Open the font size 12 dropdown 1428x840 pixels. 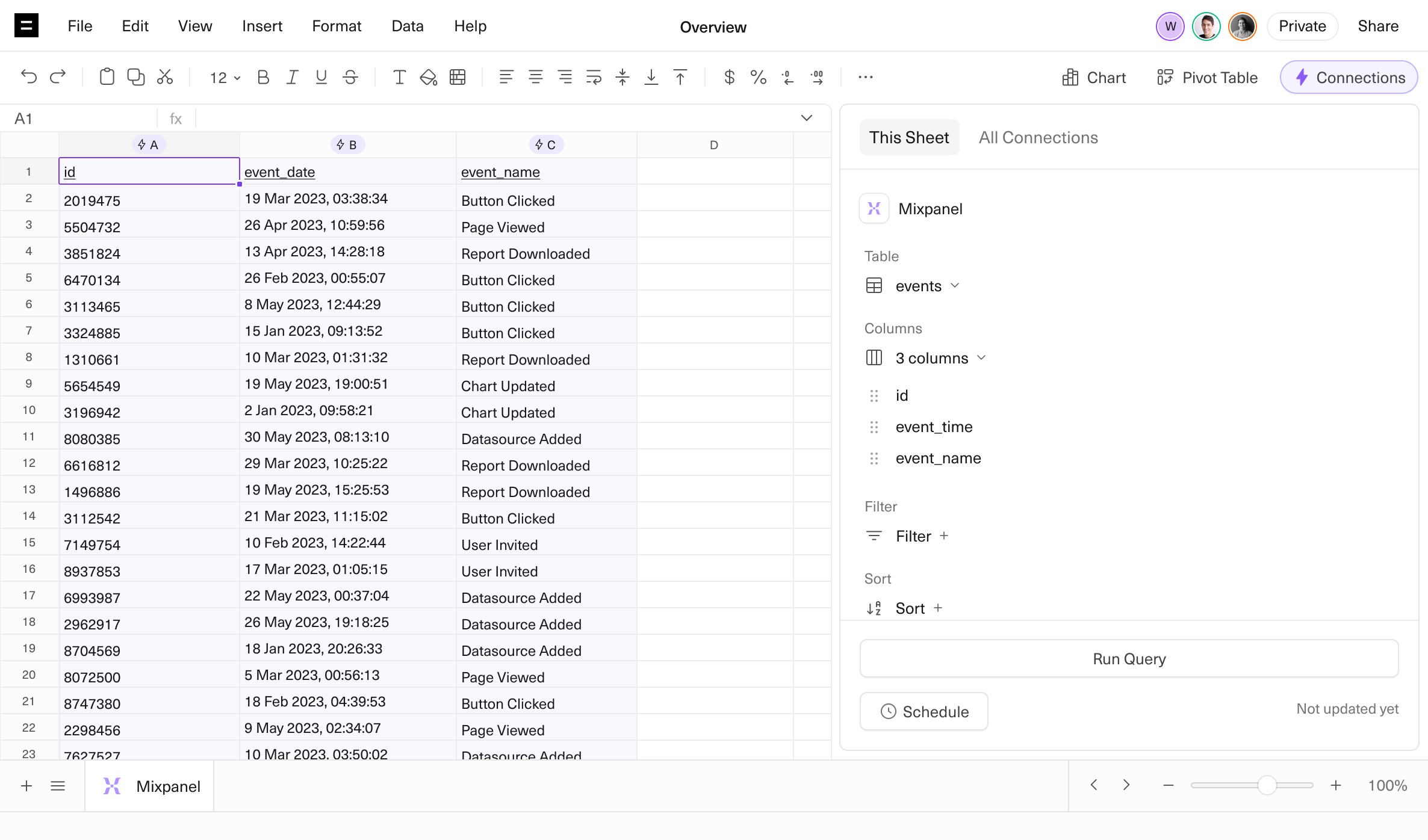point(225,78)
